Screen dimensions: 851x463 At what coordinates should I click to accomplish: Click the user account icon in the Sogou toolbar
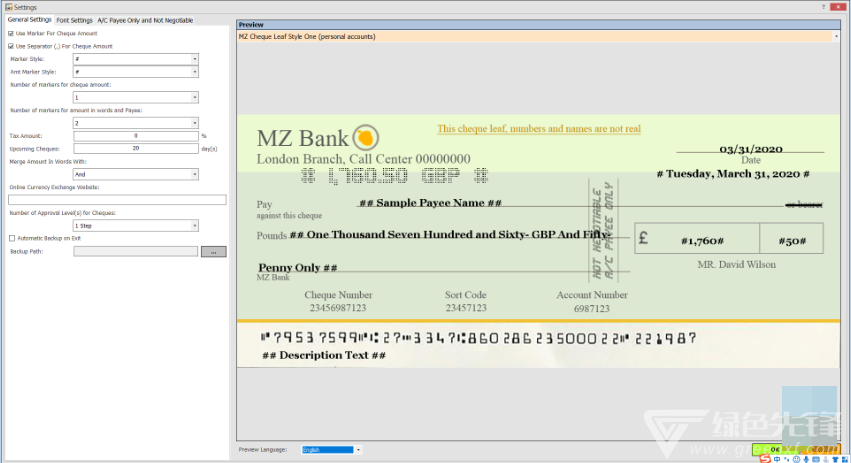click(825, 459)
